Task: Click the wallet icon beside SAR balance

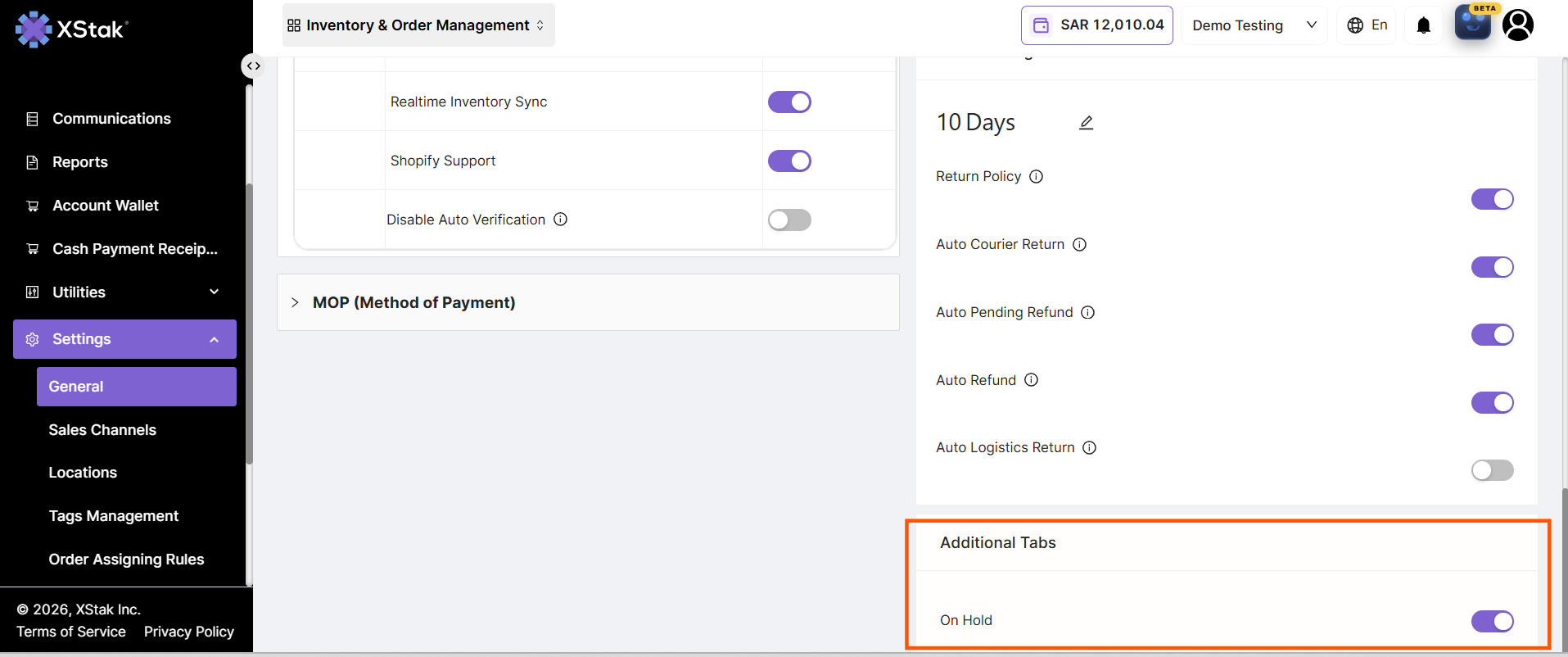Action: (1041, 25)
